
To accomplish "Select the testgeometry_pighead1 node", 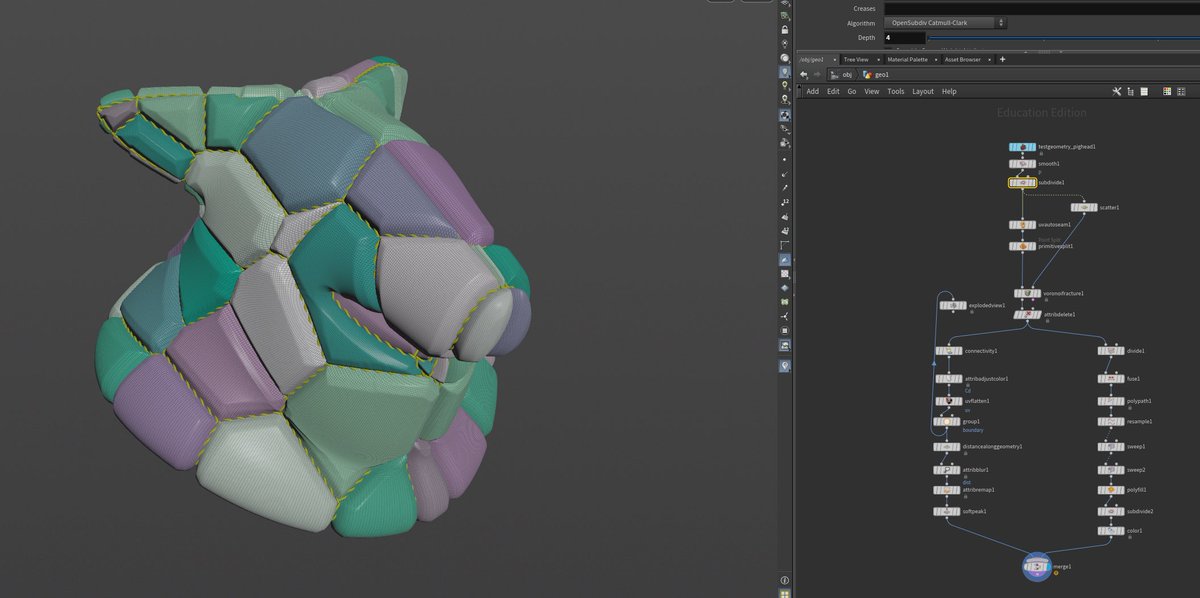I will tap(1022, 147).
